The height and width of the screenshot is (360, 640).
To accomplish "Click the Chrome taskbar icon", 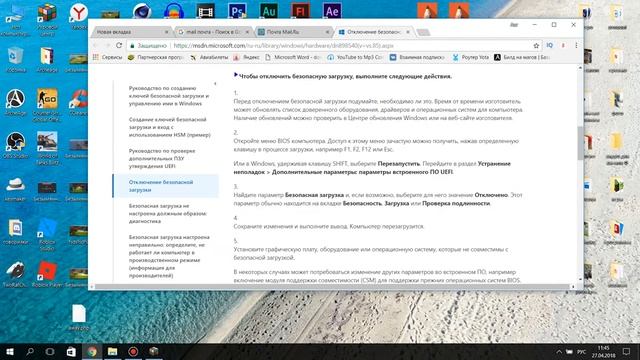I will [x=92, y=351].
